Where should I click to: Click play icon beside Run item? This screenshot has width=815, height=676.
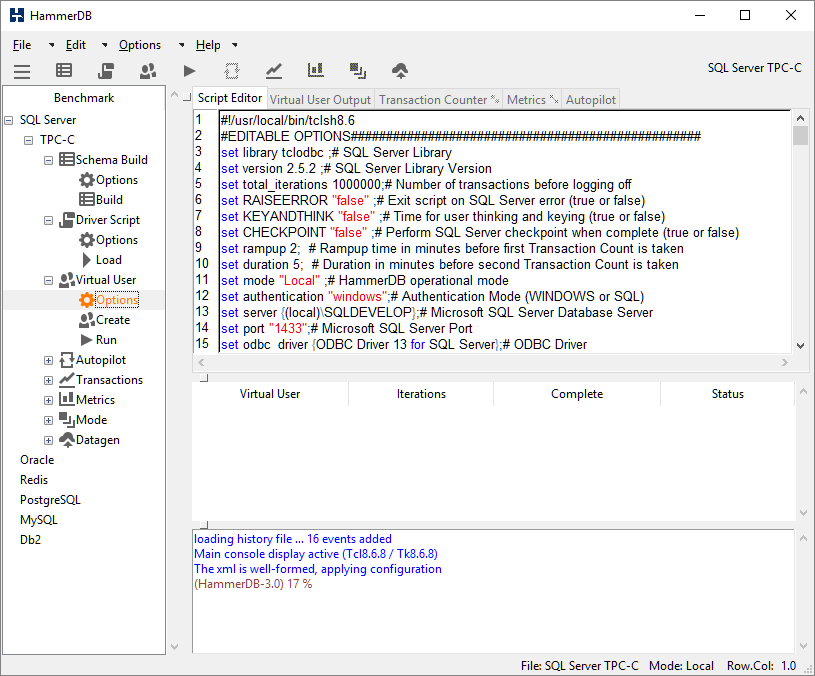coord(87,340)
